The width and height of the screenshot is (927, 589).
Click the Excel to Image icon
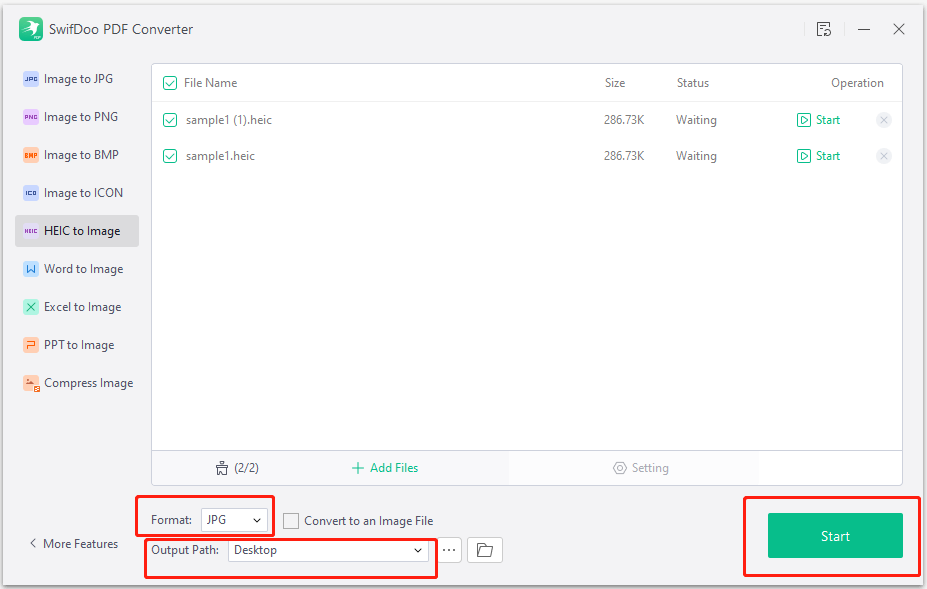point(31,307)
